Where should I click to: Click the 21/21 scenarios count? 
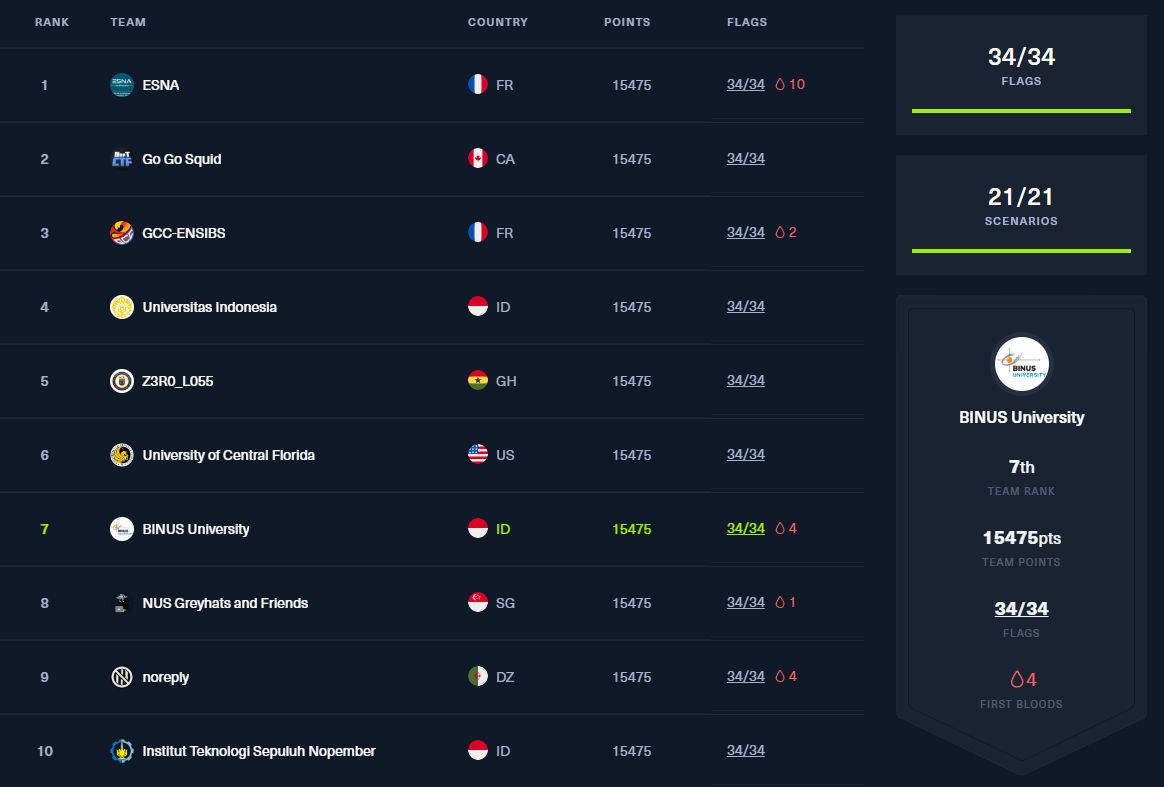pos(1021,197)
